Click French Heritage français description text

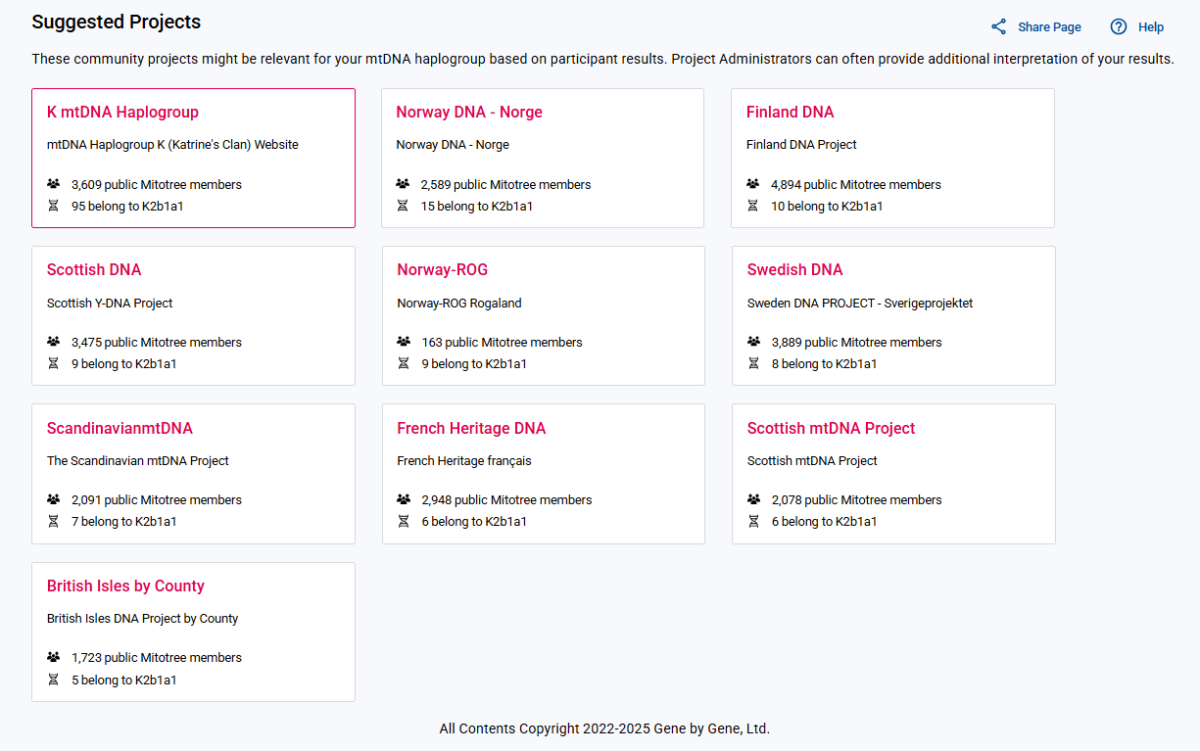click(x=464, y=461)
